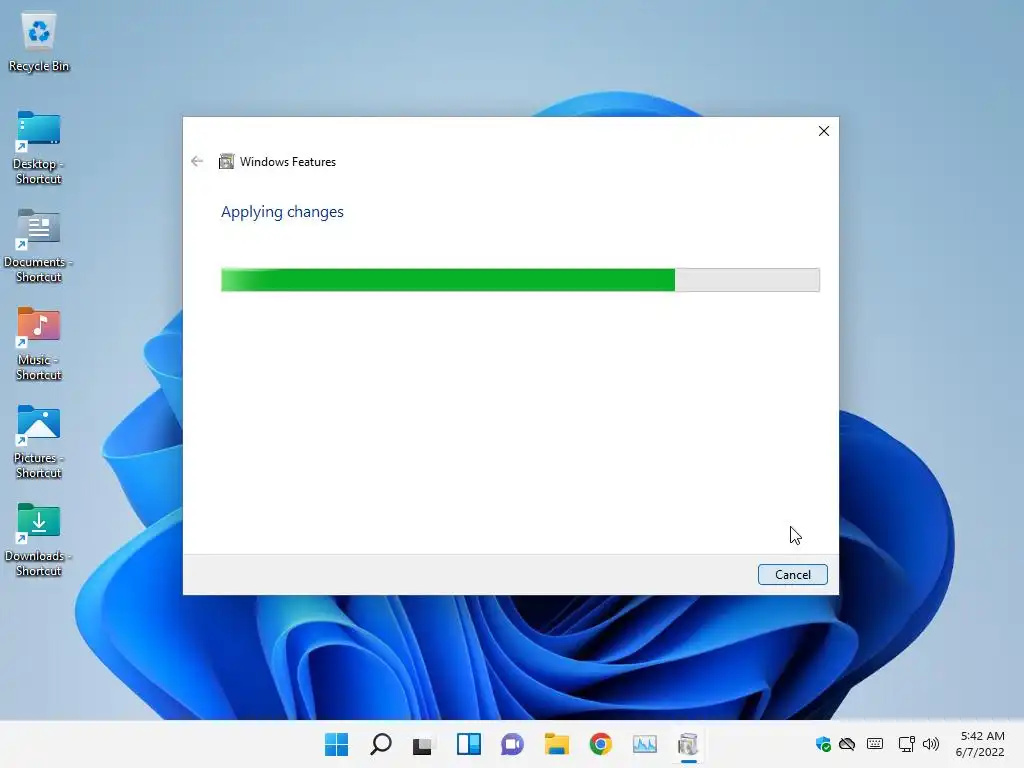The image size is (1024, 768).
Task: Close the Windows Features dialog
Action: click(x=824, y=131)
